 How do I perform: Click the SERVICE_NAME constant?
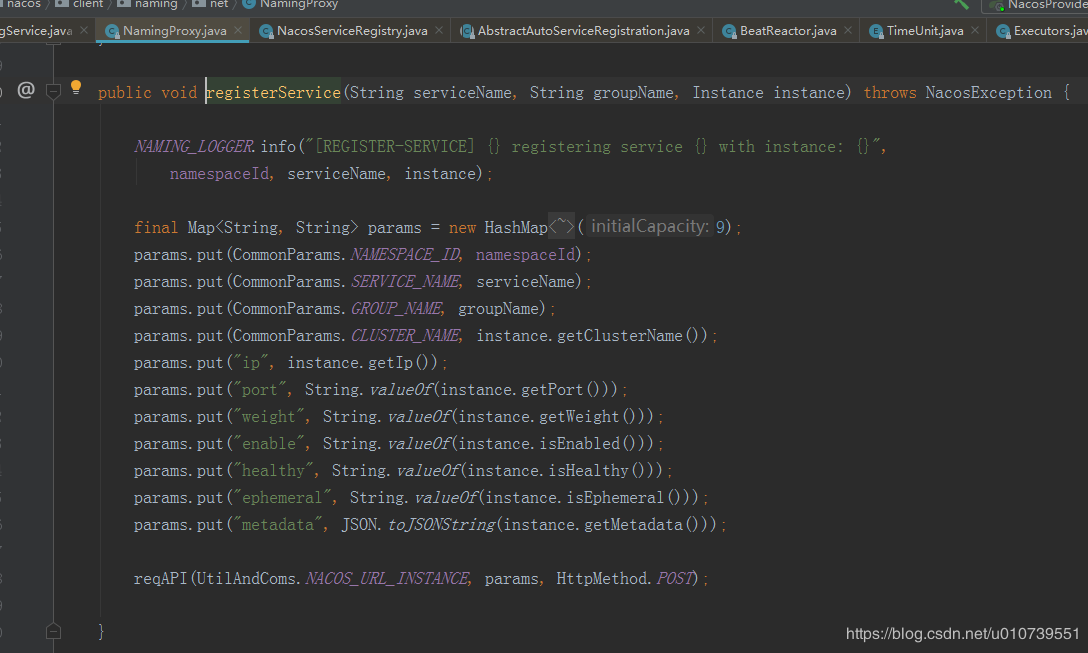(406, 282)
